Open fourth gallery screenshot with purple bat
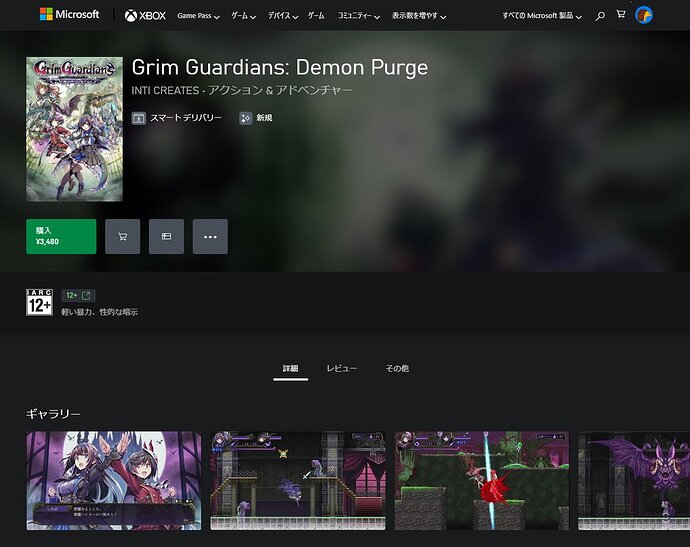This screenshot has height=547, width=690. click(x=634, y=481)
